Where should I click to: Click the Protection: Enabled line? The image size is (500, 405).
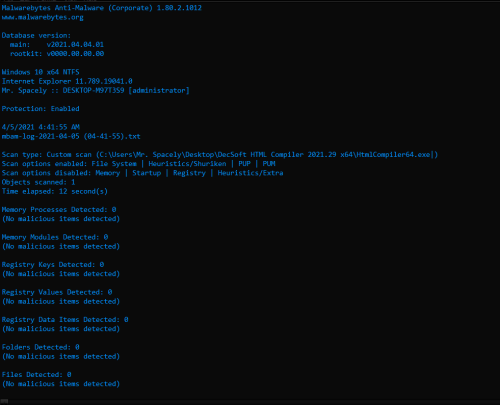pyautogui.click(x=41, y=109)
